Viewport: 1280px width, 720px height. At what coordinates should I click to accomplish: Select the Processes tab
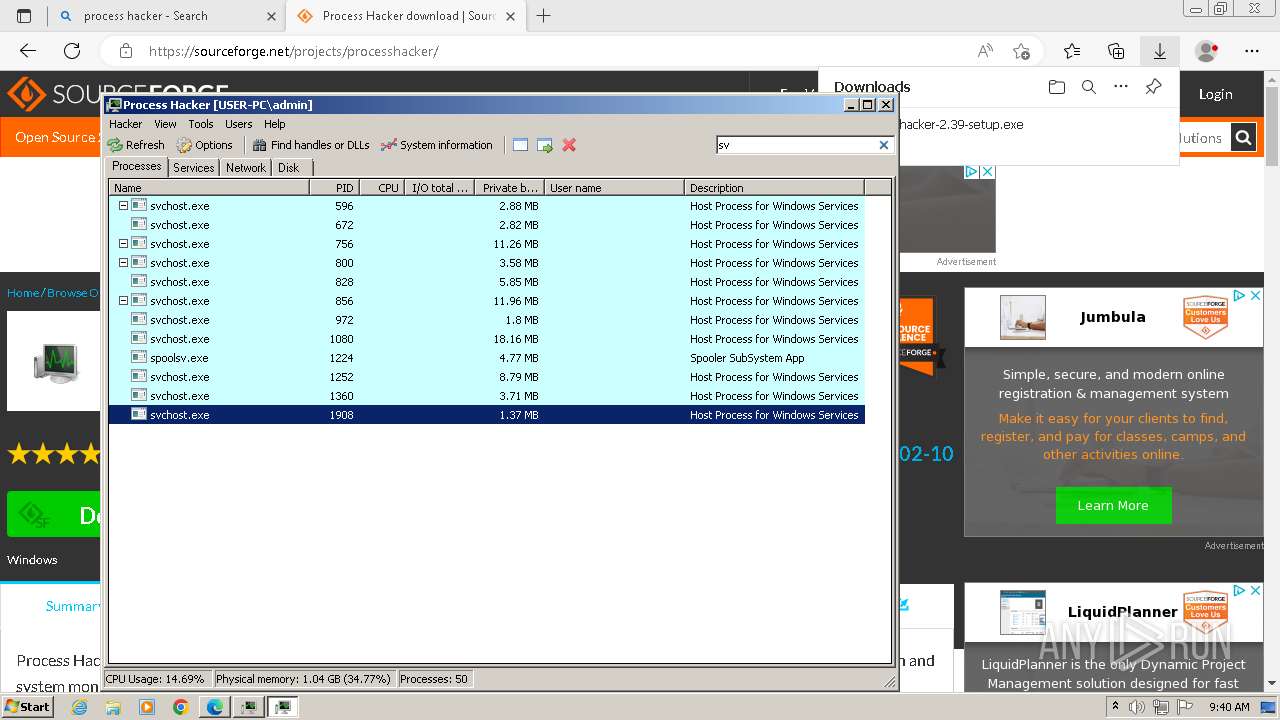(x=137, y=167)
